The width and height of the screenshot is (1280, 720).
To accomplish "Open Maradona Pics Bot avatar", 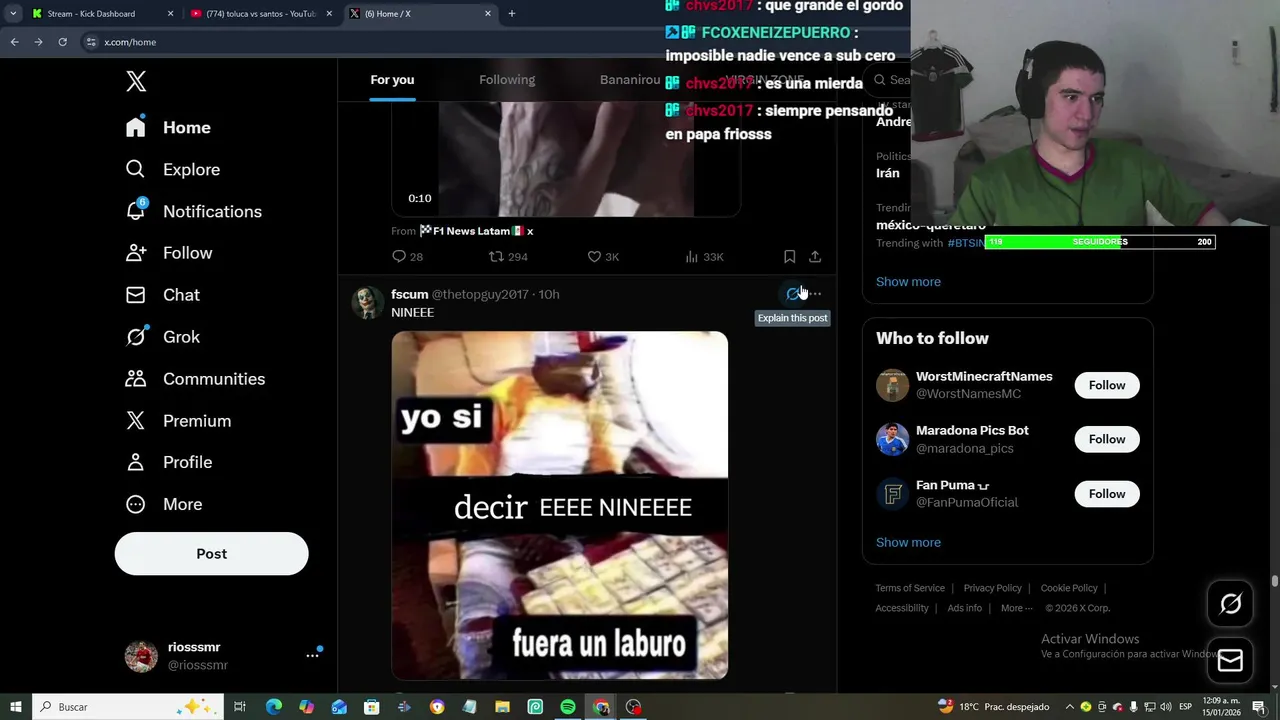I will tap(892, 439).
